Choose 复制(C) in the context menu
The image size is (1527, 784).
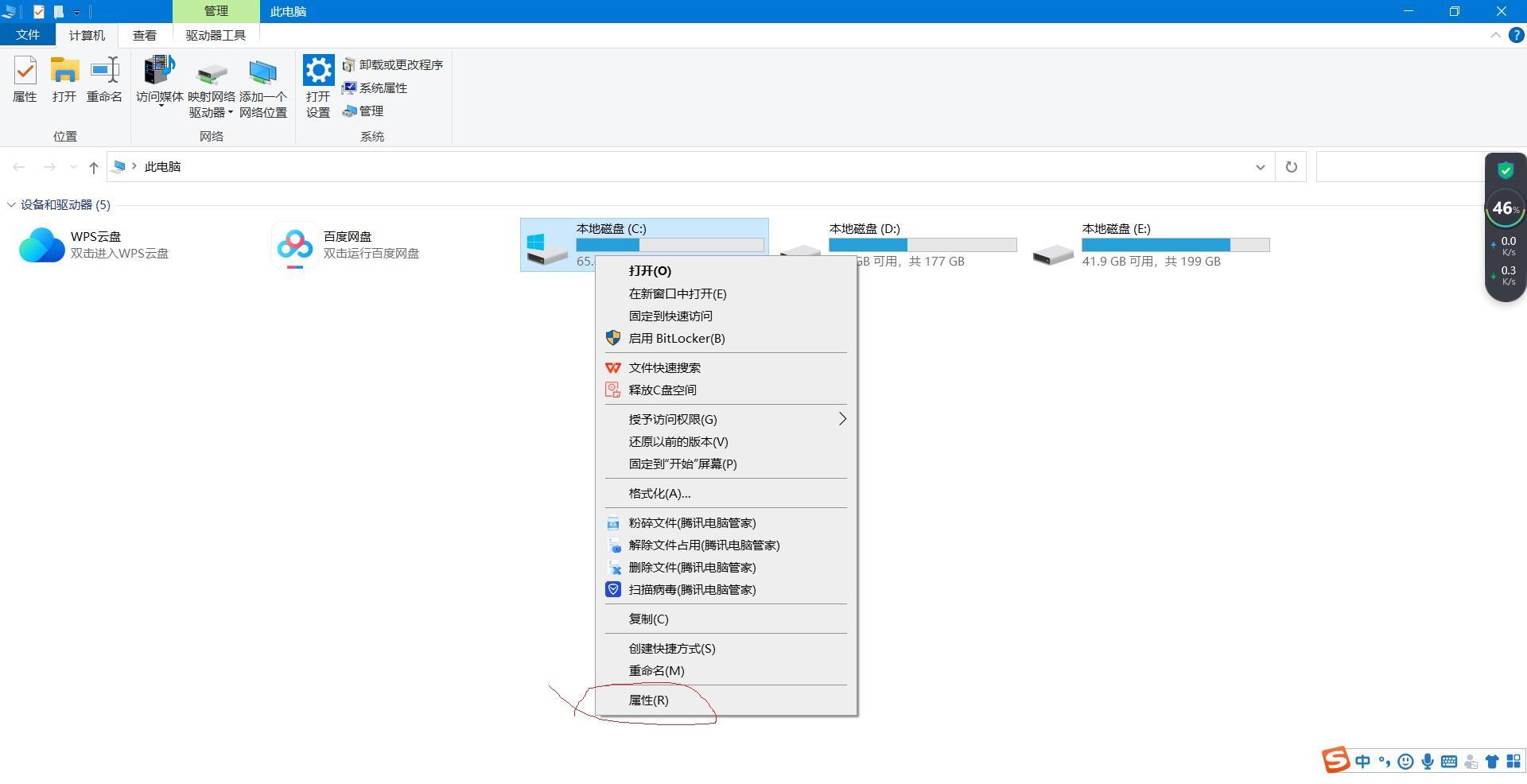(726, 619)
